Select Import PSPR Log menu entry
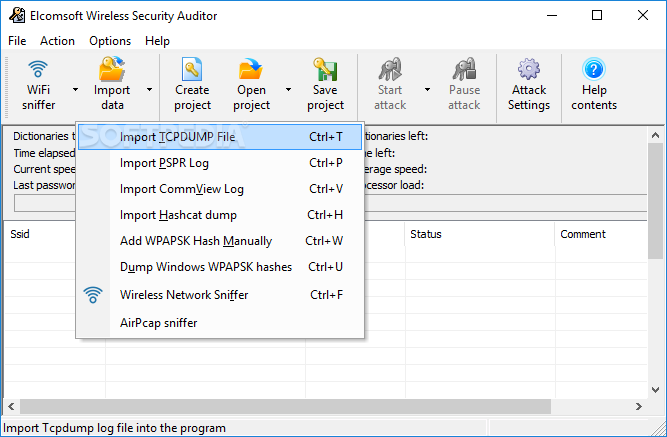Image resolution: width=667 pixels, height=437 pixels. (220, 163)
